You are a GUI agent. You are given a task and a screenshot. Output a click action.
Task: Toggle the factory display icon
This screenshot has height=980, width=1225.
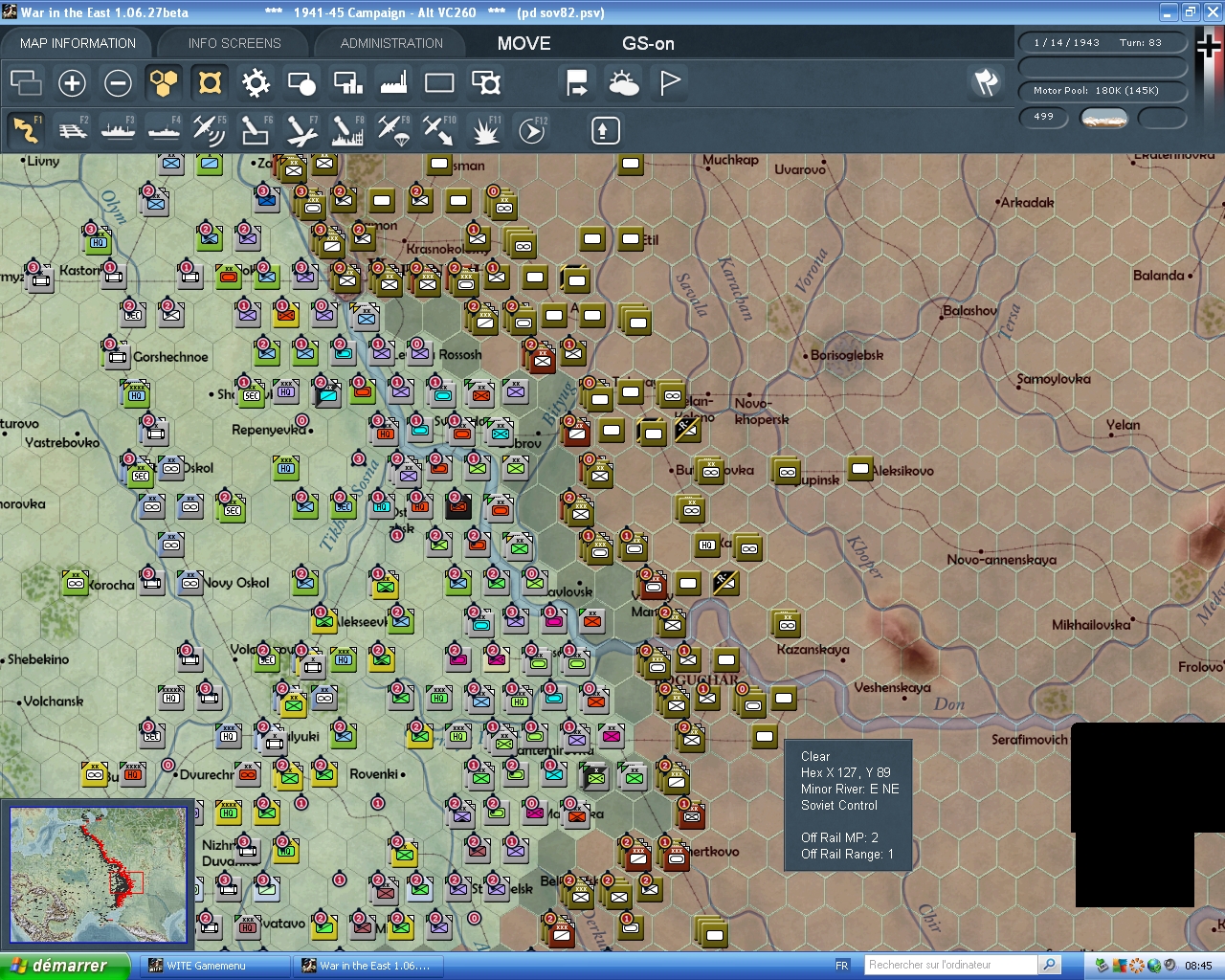(x=393, y=83)
